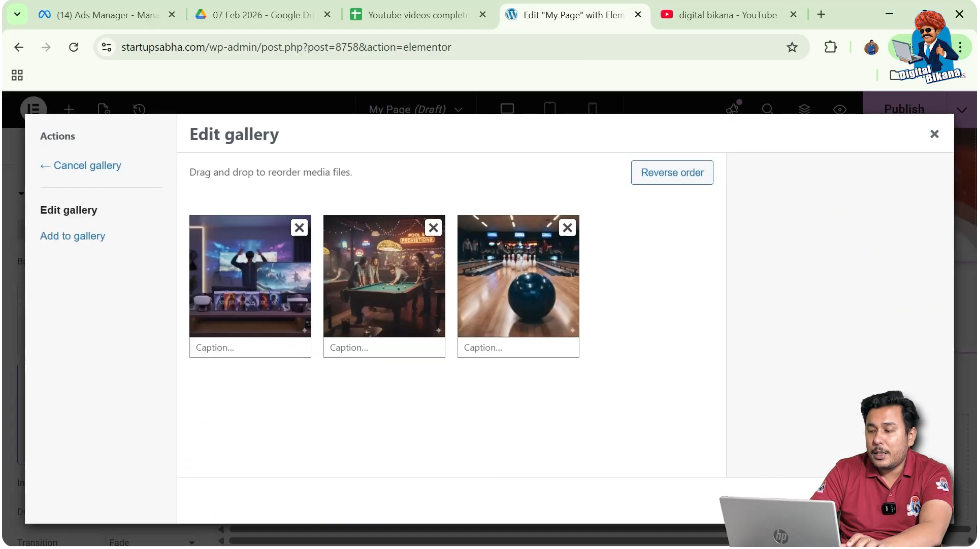This screenshot has width=980, height=549.
Task: Click the address bar URL
Action: (x=286, y=47)
